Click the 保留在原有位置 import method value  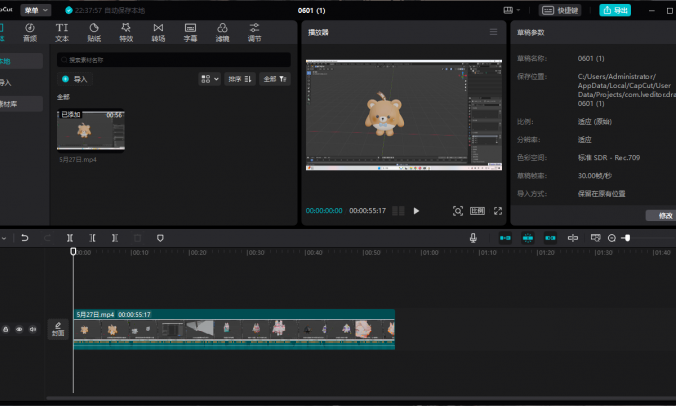pos(601,194)
